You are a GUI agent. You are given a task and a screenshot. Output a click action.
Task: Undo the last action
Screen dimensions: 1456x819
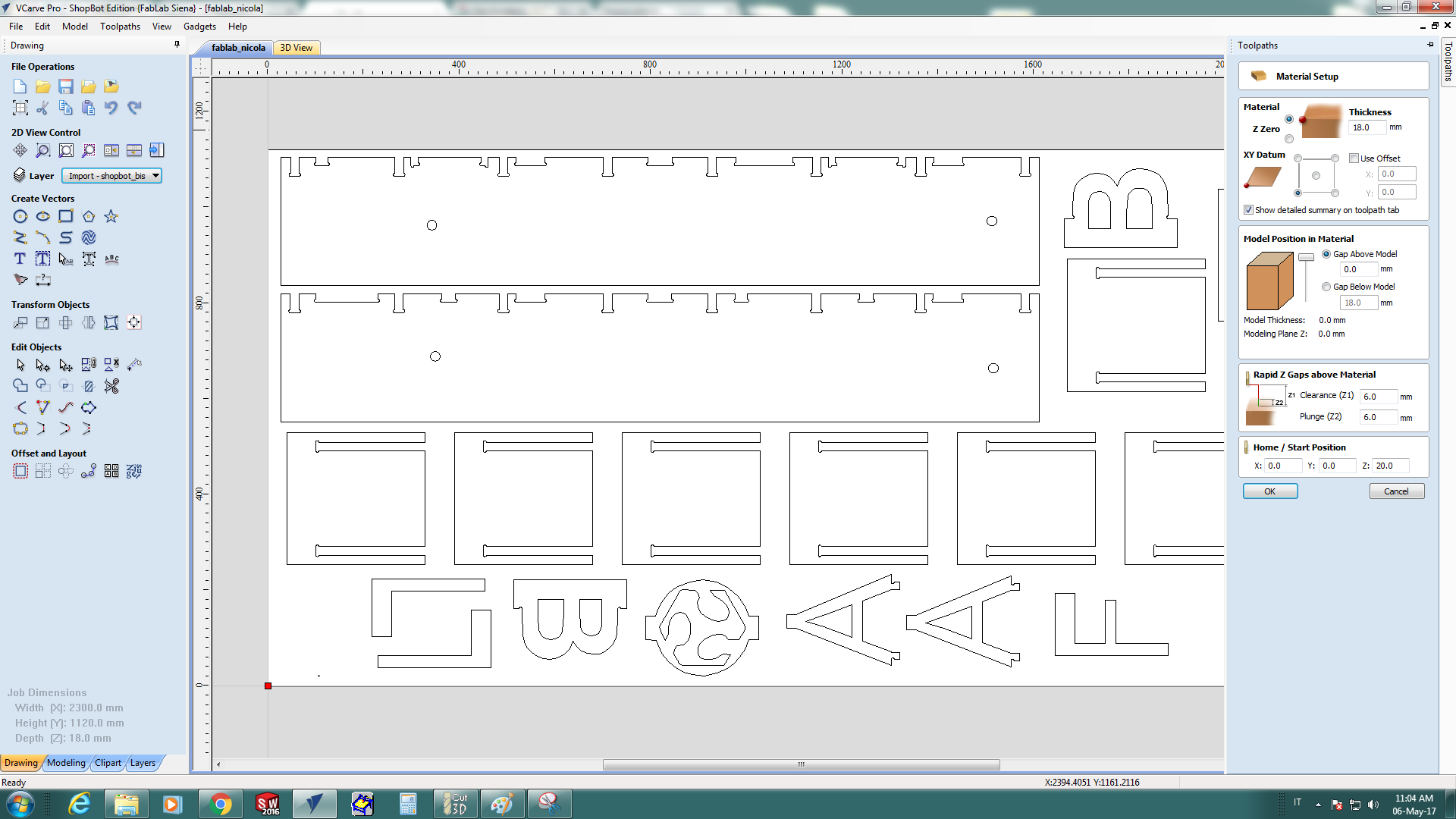click(111, 108)
